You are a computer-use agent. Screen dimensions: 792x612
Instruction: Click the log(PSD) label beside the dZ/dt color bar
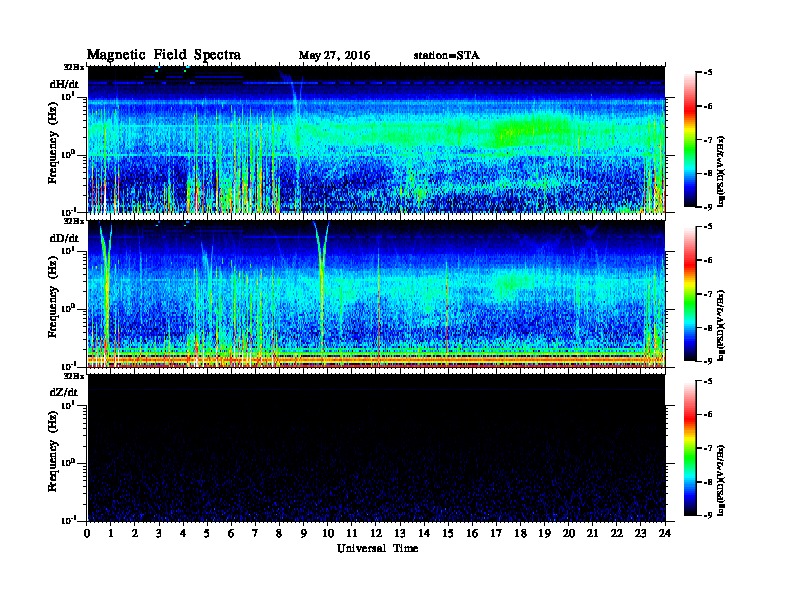pyautogui.click(x=721, y=480)
